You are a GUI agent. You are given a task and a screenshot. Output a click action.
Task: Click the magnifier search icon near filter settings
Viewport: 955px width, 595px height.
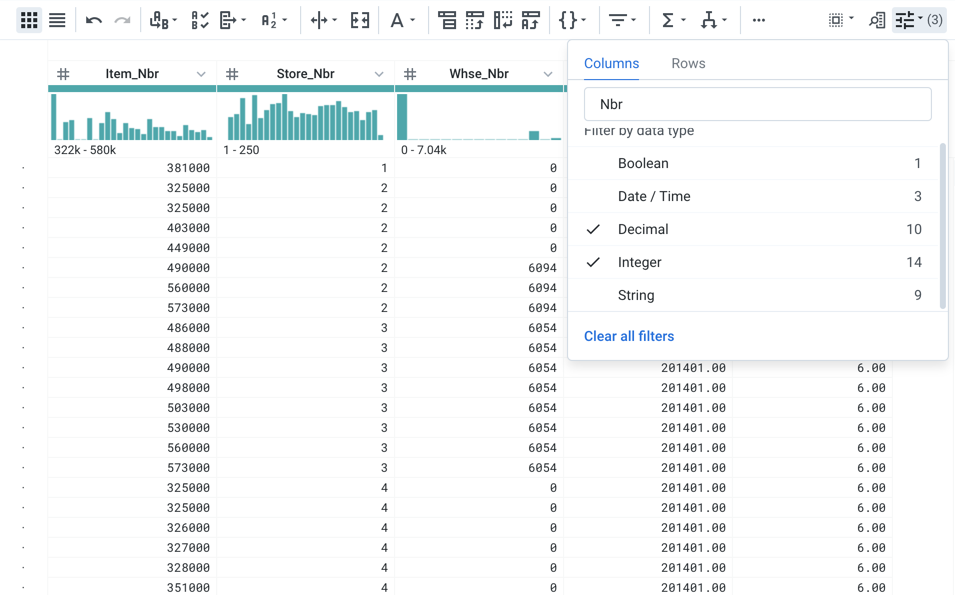click(879, 19)
